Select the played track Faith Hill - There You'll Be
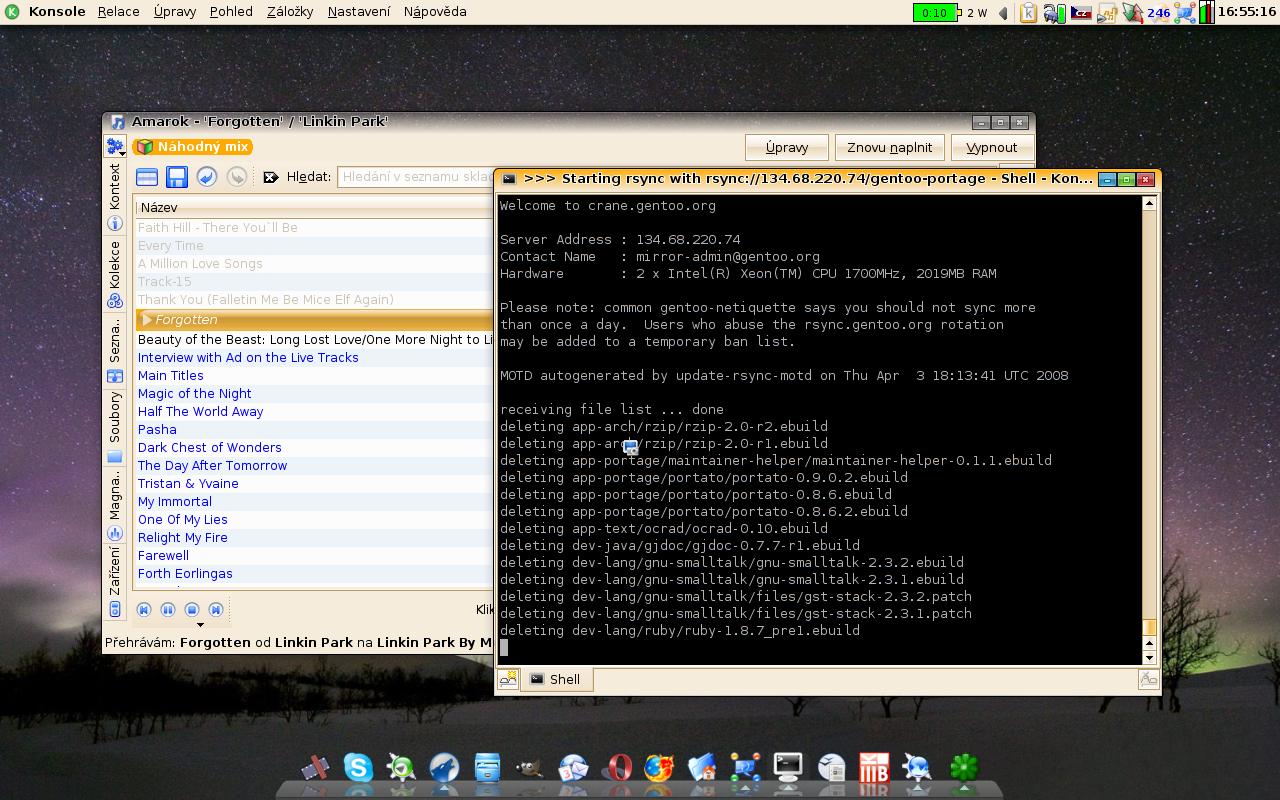 [314, 228]
